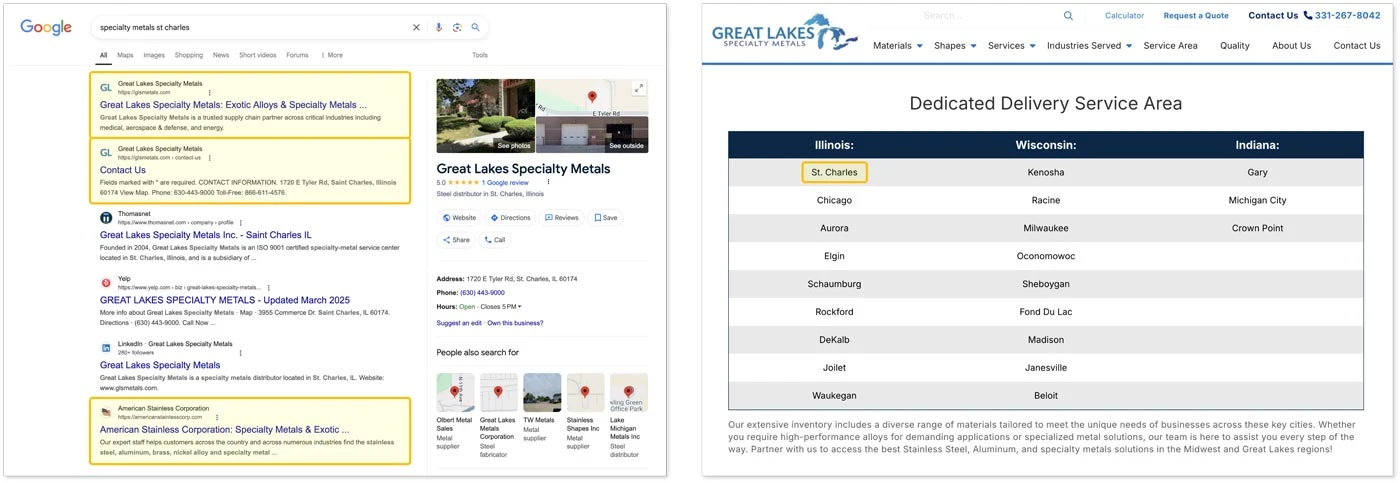1400x483 pixels.
Task: Switch to the Shopping search tab
Action: click(x=189, y=55)
